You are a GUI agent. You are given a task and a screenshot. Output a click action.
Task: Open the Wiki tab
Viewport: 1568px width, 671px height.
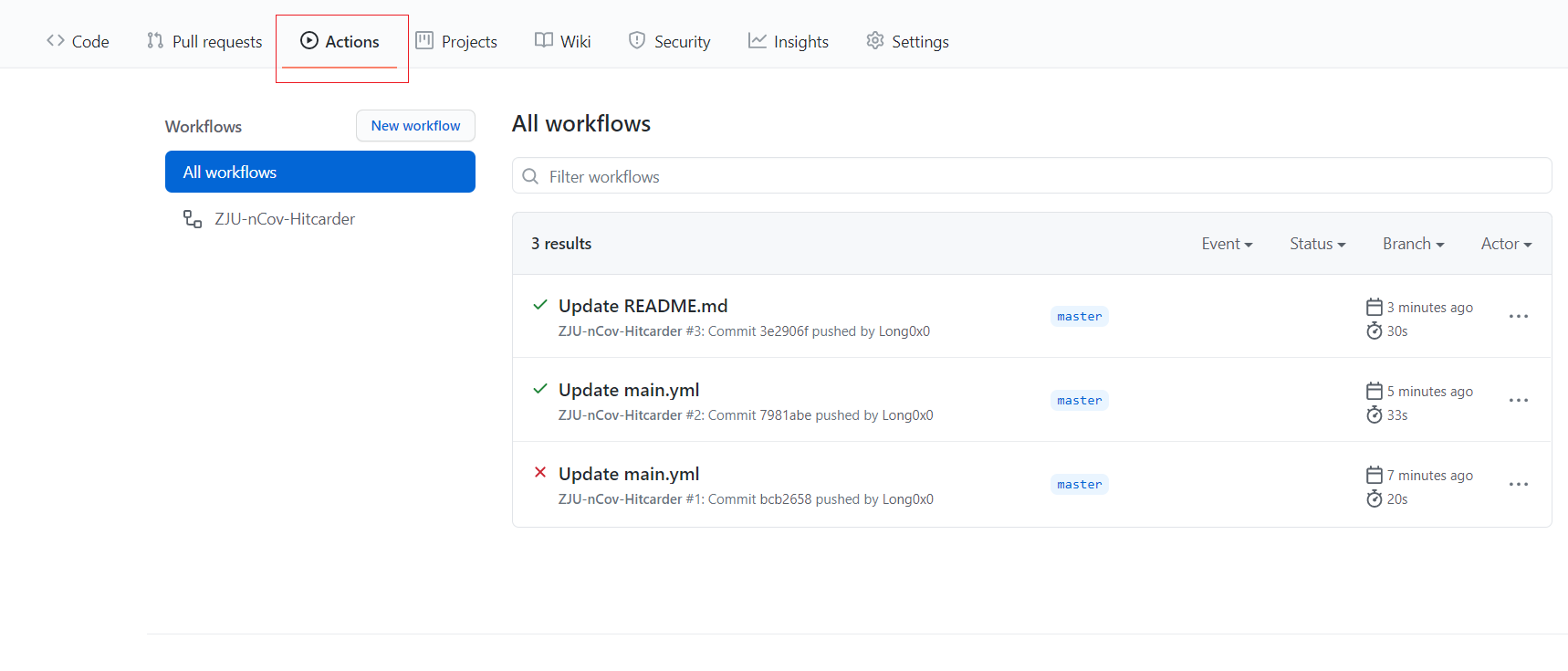[563, 42]
